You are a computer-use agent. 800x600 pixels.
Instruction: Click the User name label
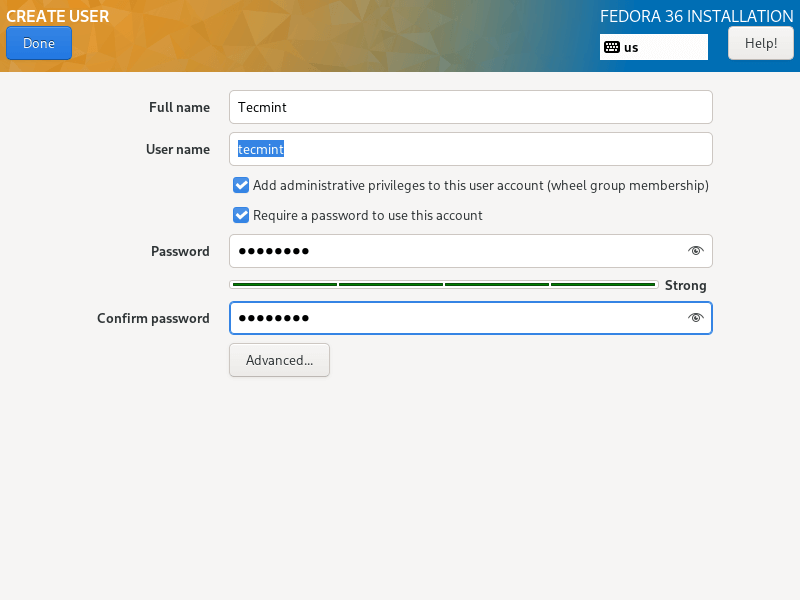tap(178, 149)
